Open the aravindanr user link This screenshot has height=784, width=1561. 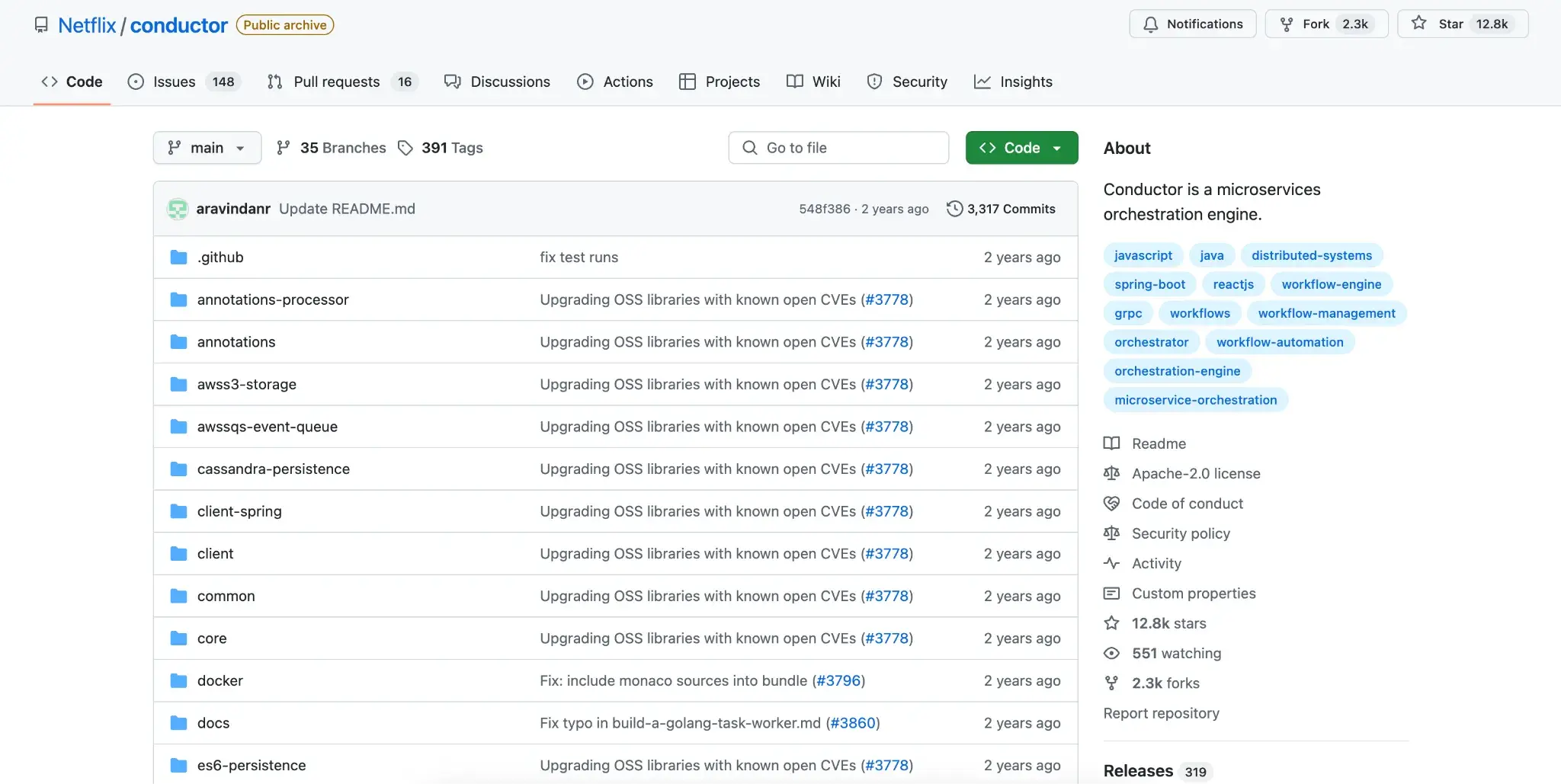(x=233, y=209)
